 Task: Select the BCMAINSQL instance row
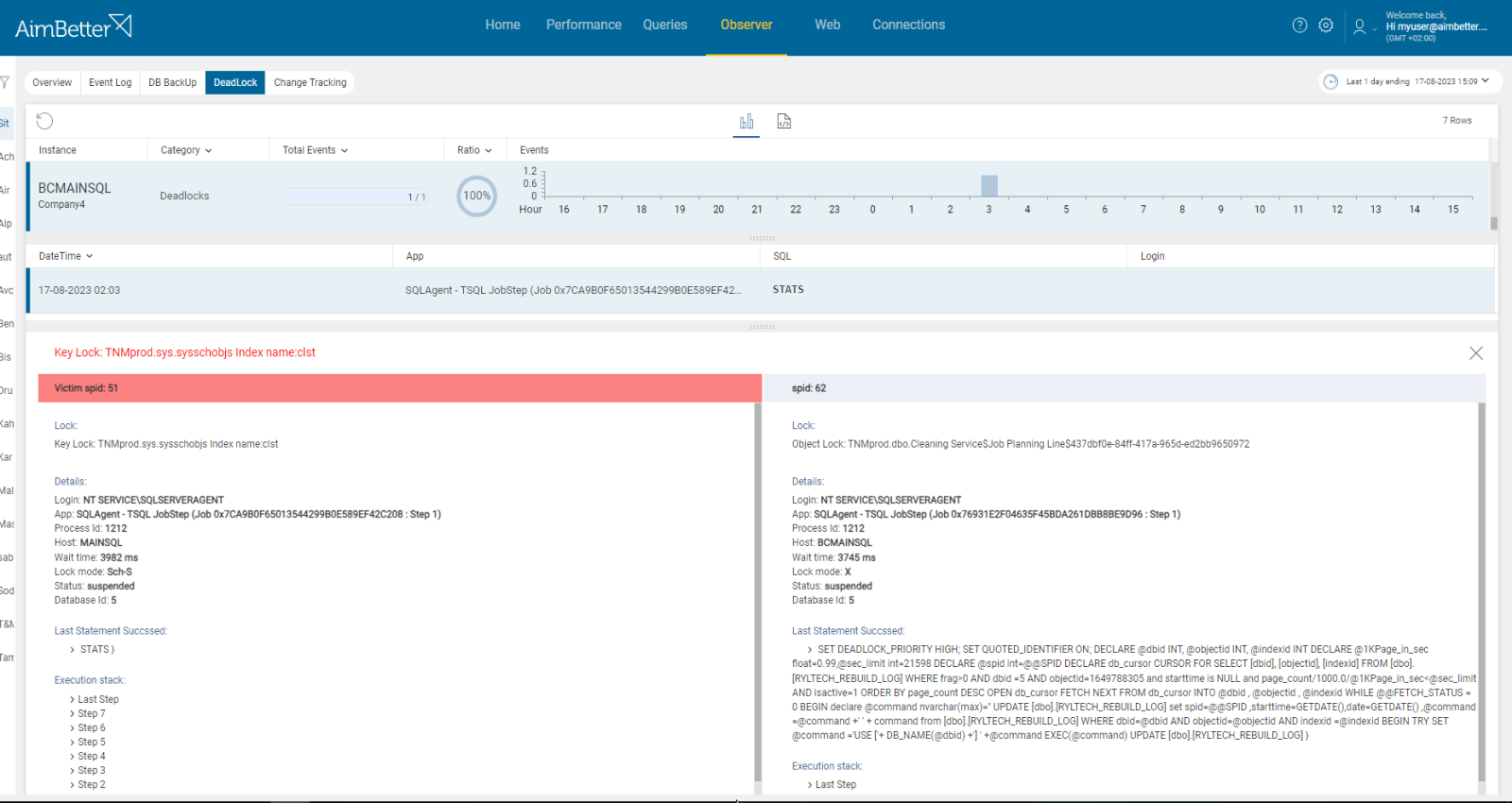pos(758,196)
